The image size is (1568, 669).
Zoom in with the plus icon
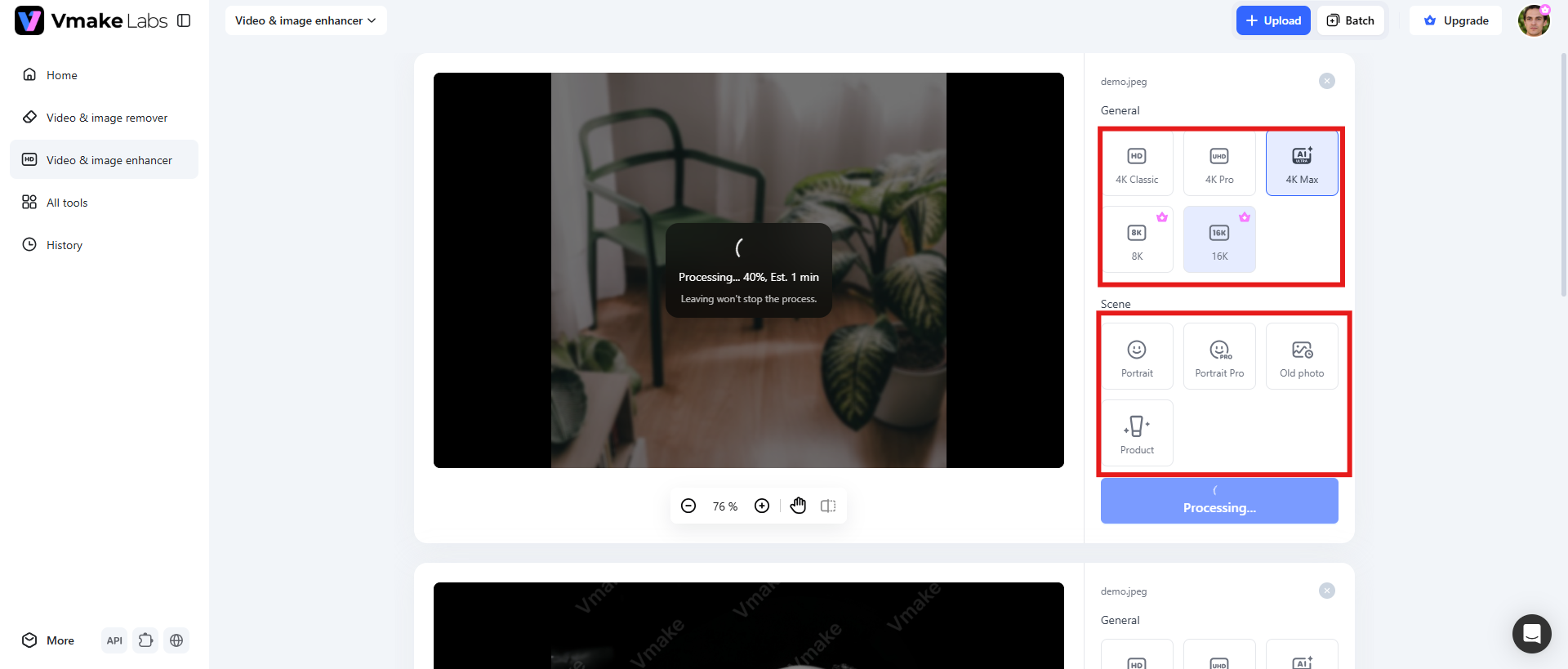click(762, 506)
